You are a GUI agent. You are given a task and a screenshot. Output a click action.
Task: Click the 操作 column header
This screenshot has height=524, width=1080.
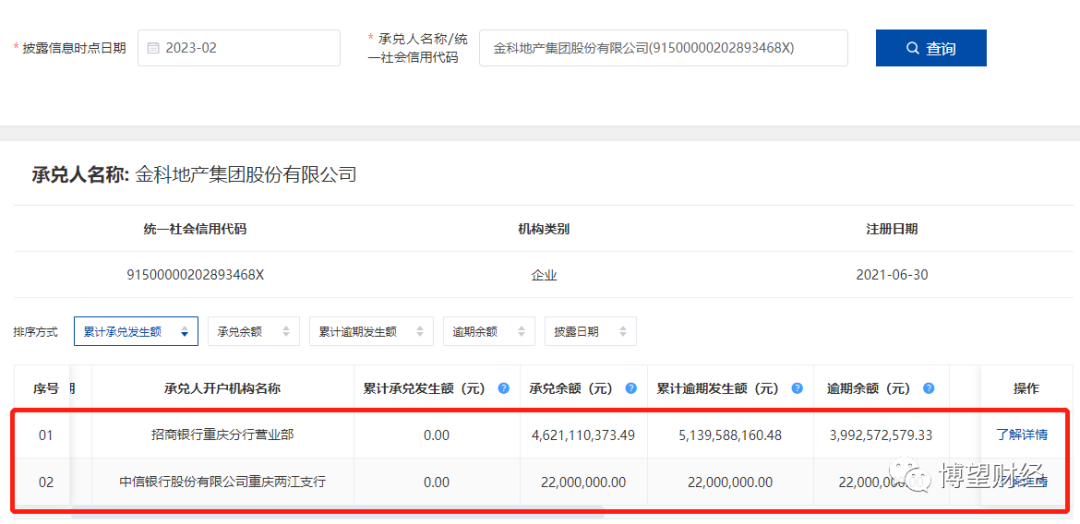1026,388
